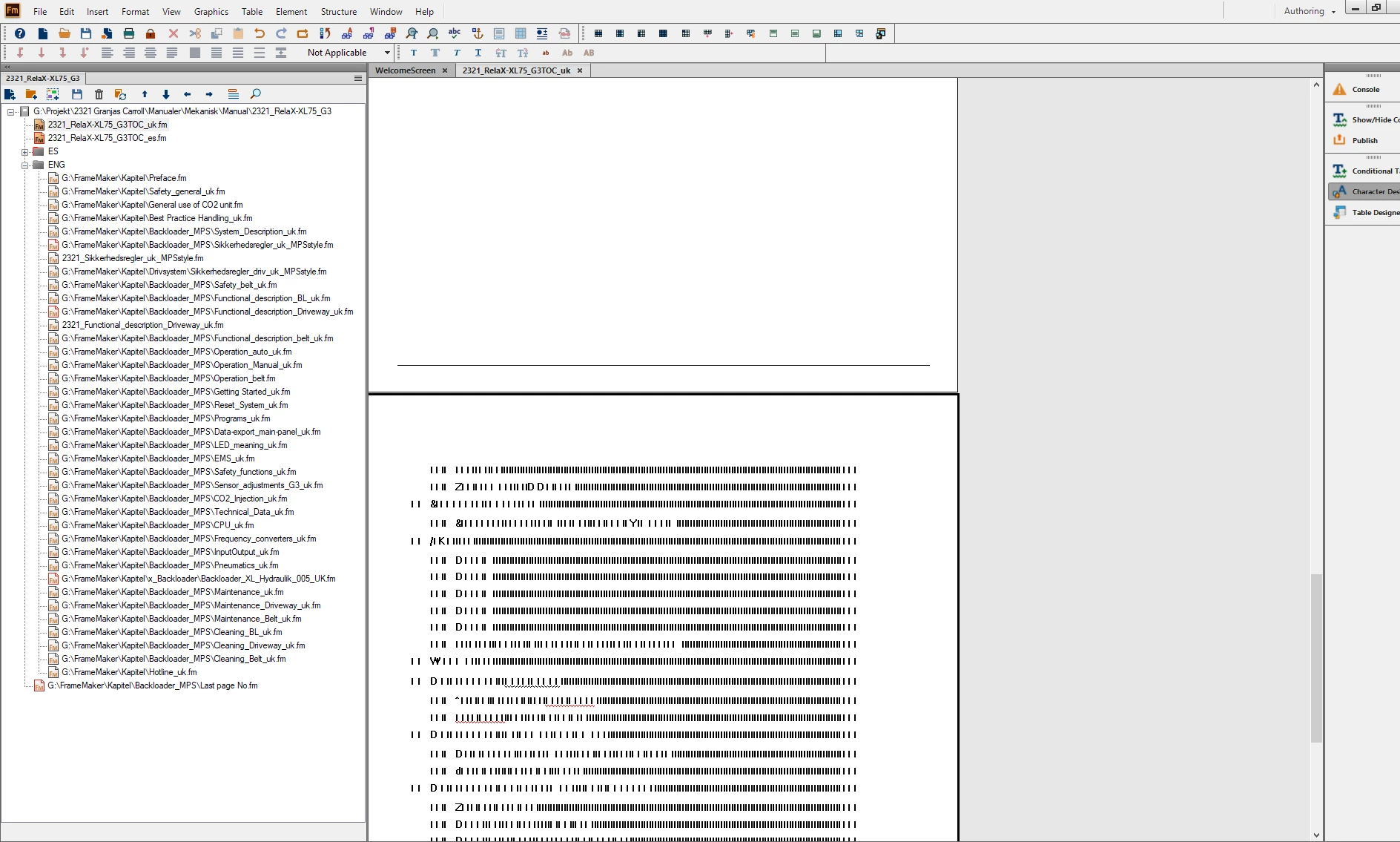Toggle underline T text style

click(x=478, y=53)
